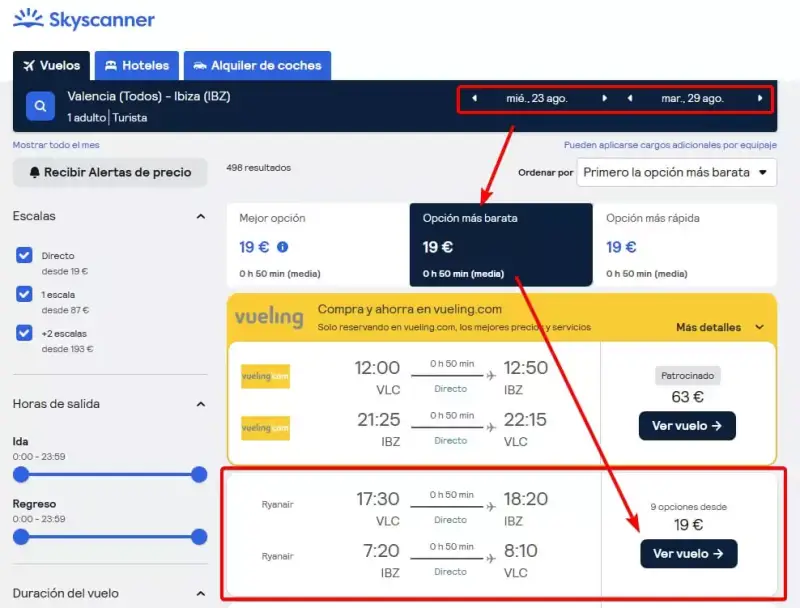Screen dimensions: 800x608
Task: Open the additional baggage charges link
Action: tap(670, 145)
